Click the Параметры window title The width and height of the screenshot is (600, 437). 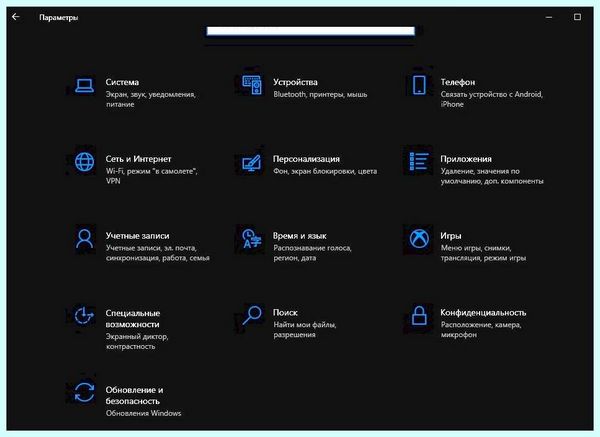59,17
